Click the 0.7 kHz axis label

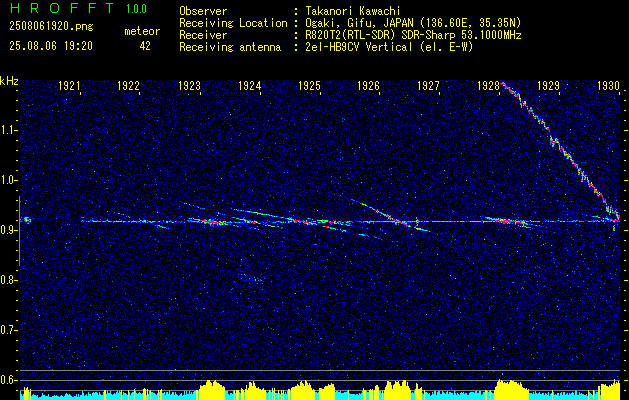coord(7,330)
